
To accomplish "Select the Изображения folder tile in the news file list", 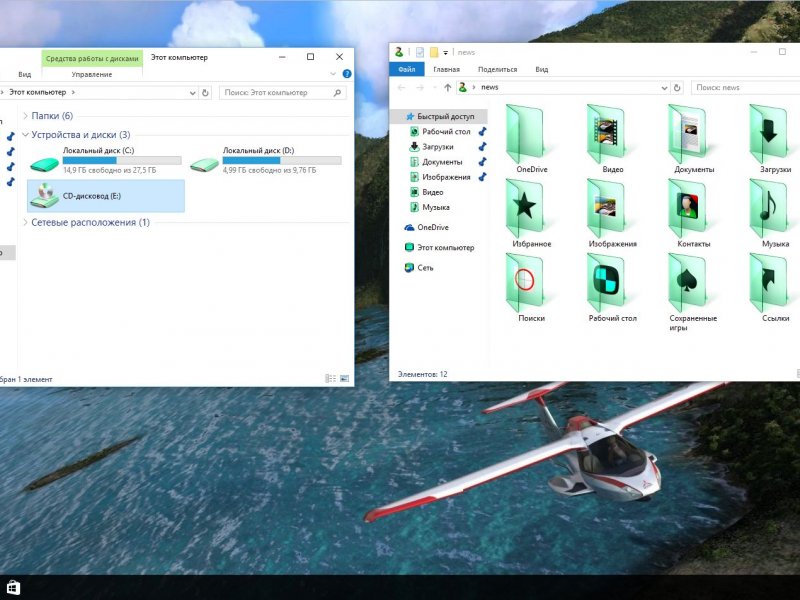I will 612,213.
